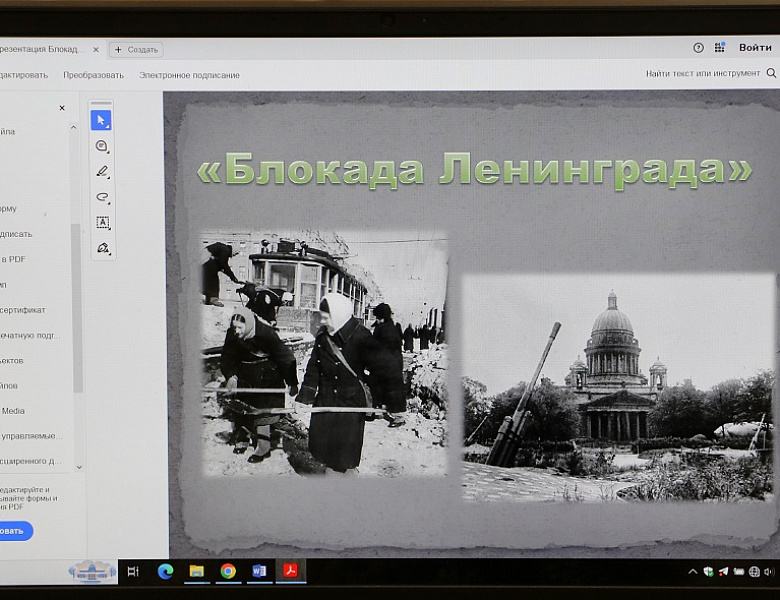
Task: Open the Преобразовать menu
Action: [x=94, y=75]
